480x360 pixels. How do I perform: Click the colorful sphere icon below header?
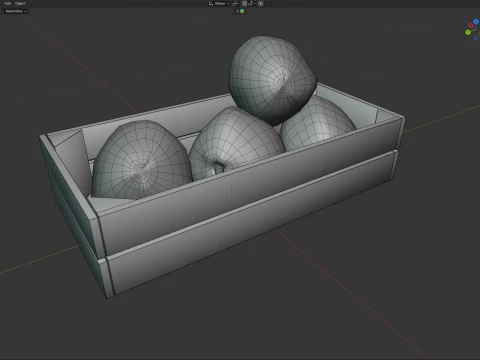[242, 11]
